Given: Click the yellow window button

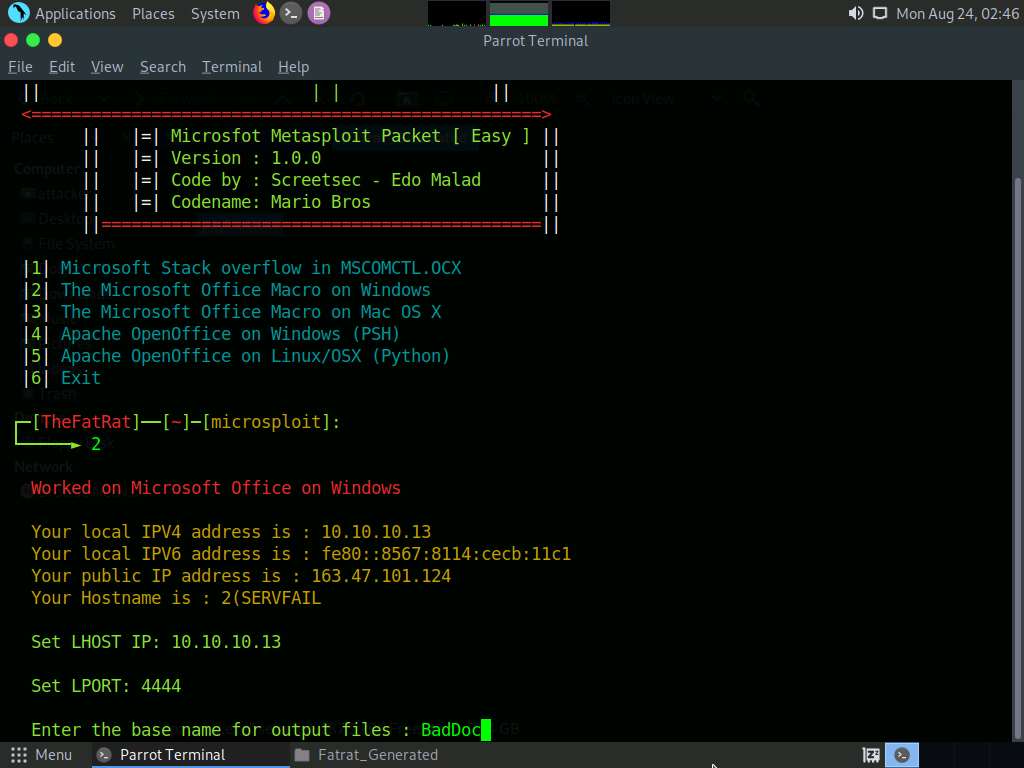Looking at the screenshot, I should (x=55, y=40).
